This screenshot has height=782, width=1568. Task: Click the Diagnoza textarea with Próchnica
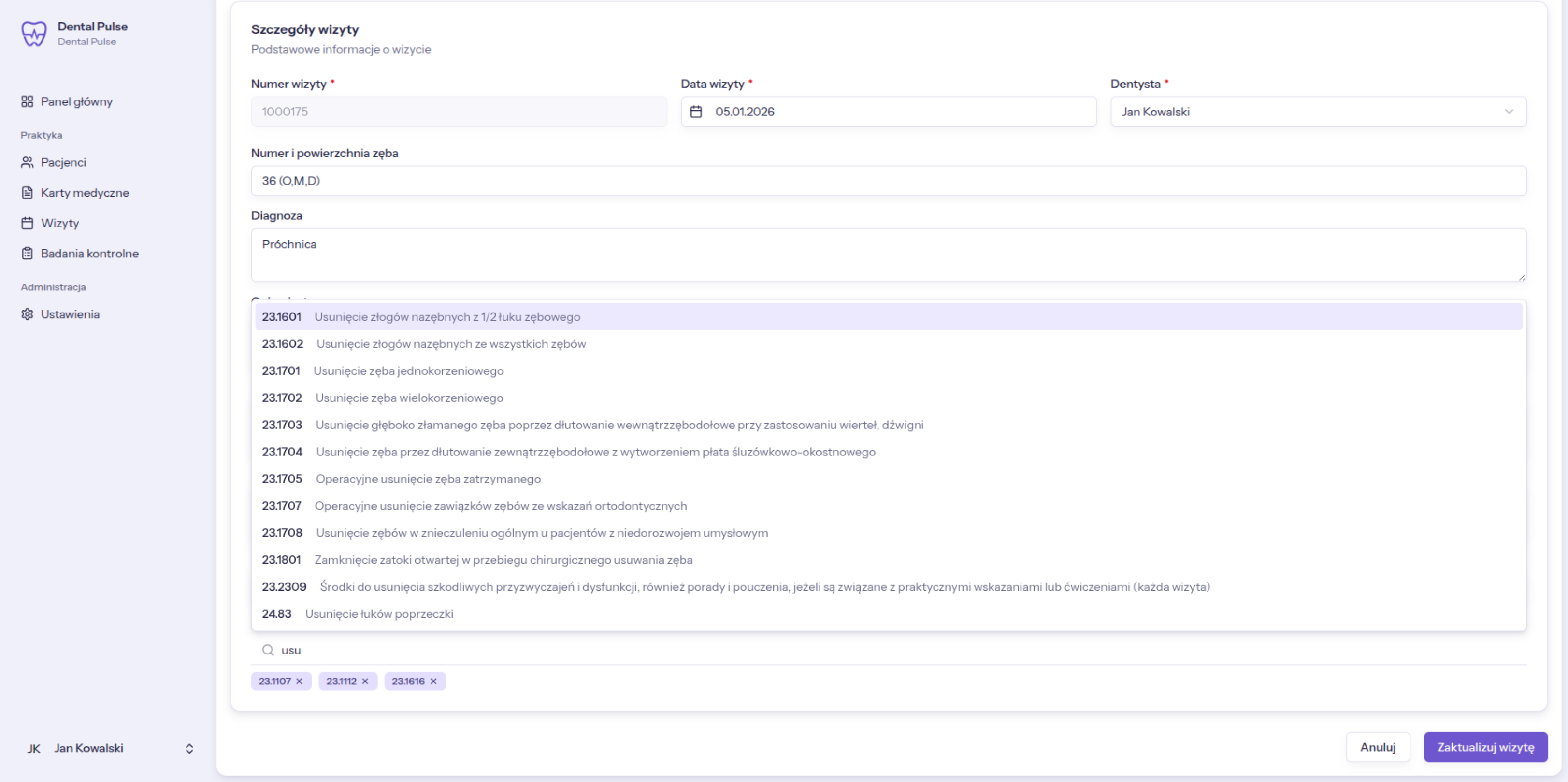(x=888, y=255)
